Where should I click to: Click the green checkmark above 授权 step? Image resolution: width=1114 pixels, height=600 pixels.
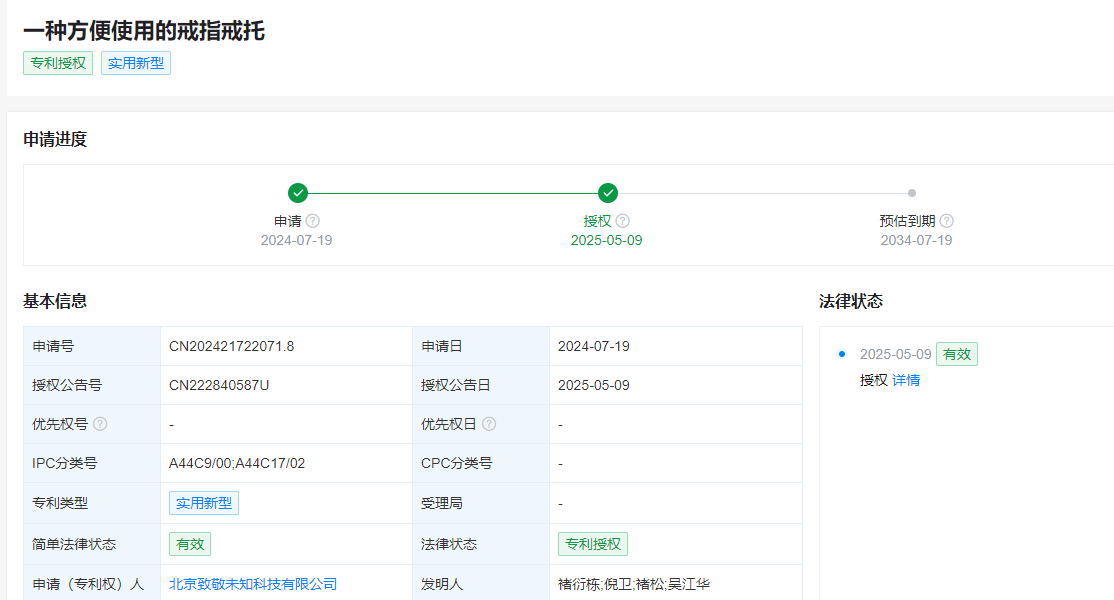(607, 193)
